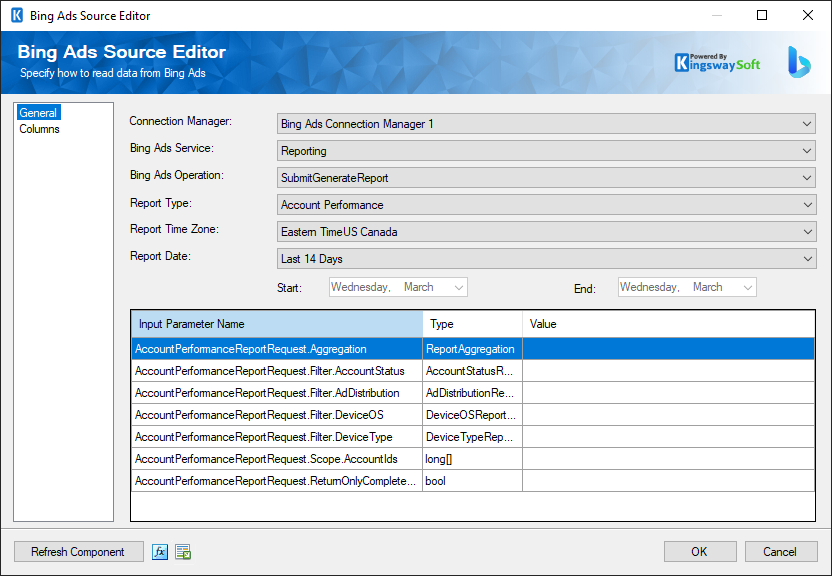Click the Value cell for Filter.AdDistribution

pos(669,393)
